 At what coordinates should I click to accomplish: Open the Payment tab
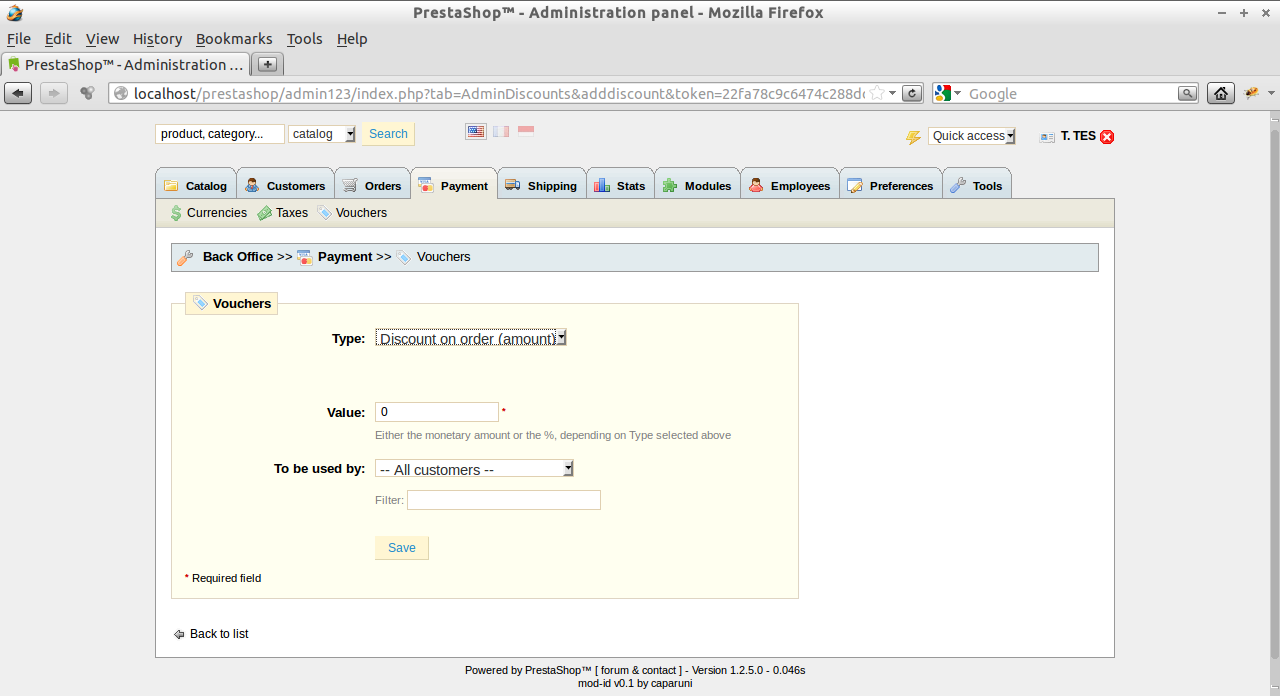pyautogui.click(x=454, y=185)
